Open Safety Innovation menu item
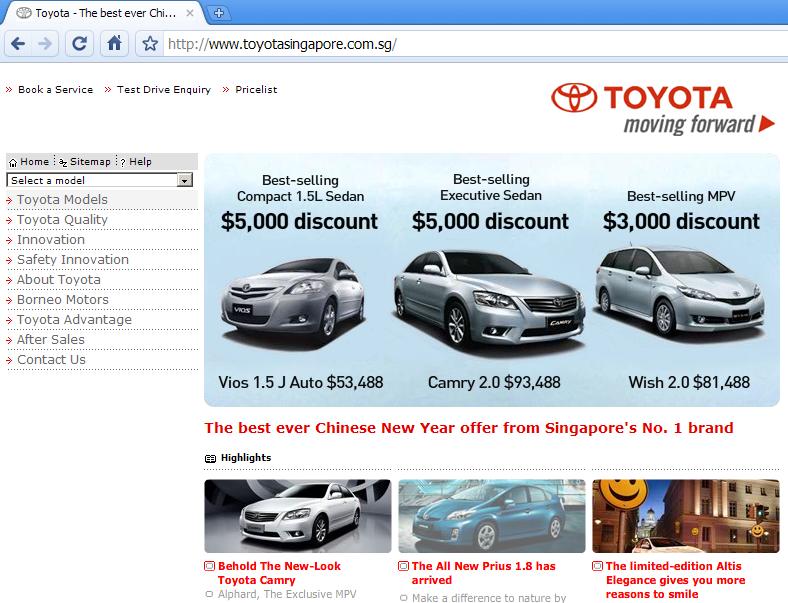Screen dimensions: 788x603 (x=73, y=260)
